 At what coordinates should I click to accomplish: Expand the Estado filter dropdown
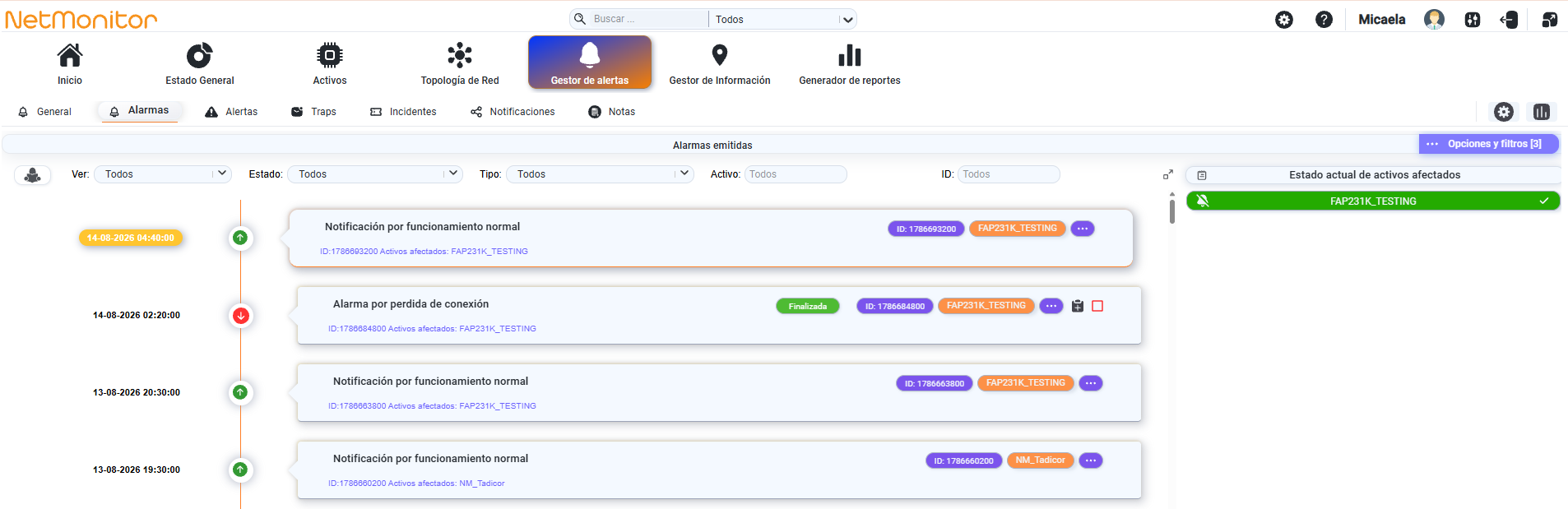(x=374, y=174)
